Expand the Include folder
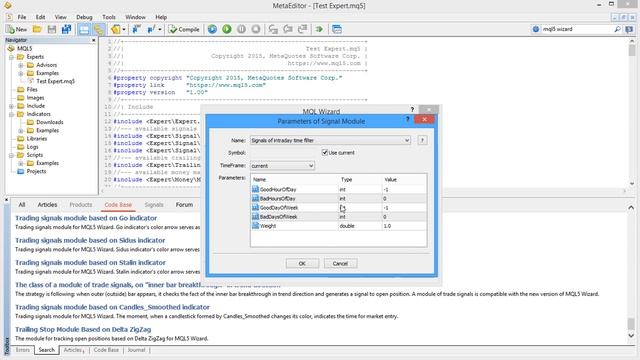Image resolution: width=640 pixels, height=360 pixels. pos(11,106)
